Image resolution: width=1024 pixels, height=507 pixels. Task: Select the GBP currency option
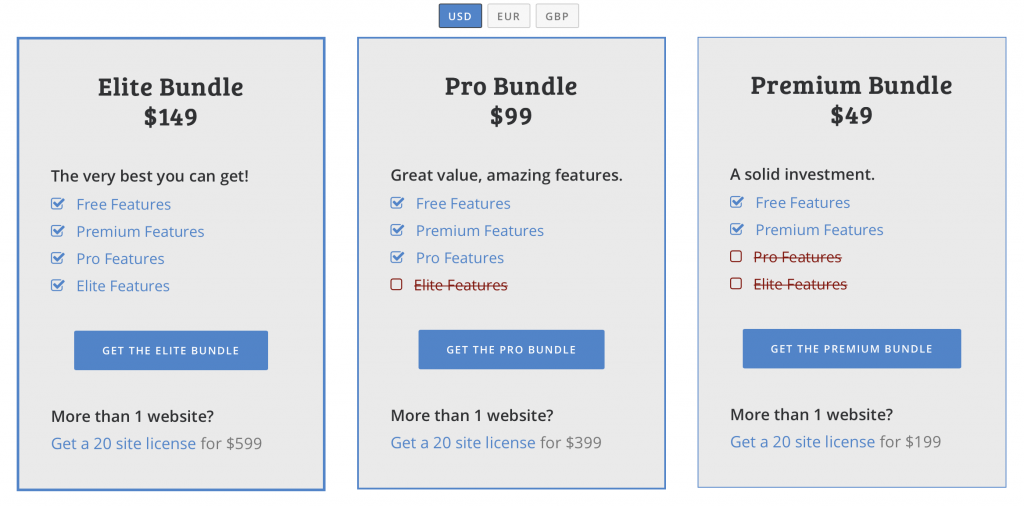click(557, 16)
